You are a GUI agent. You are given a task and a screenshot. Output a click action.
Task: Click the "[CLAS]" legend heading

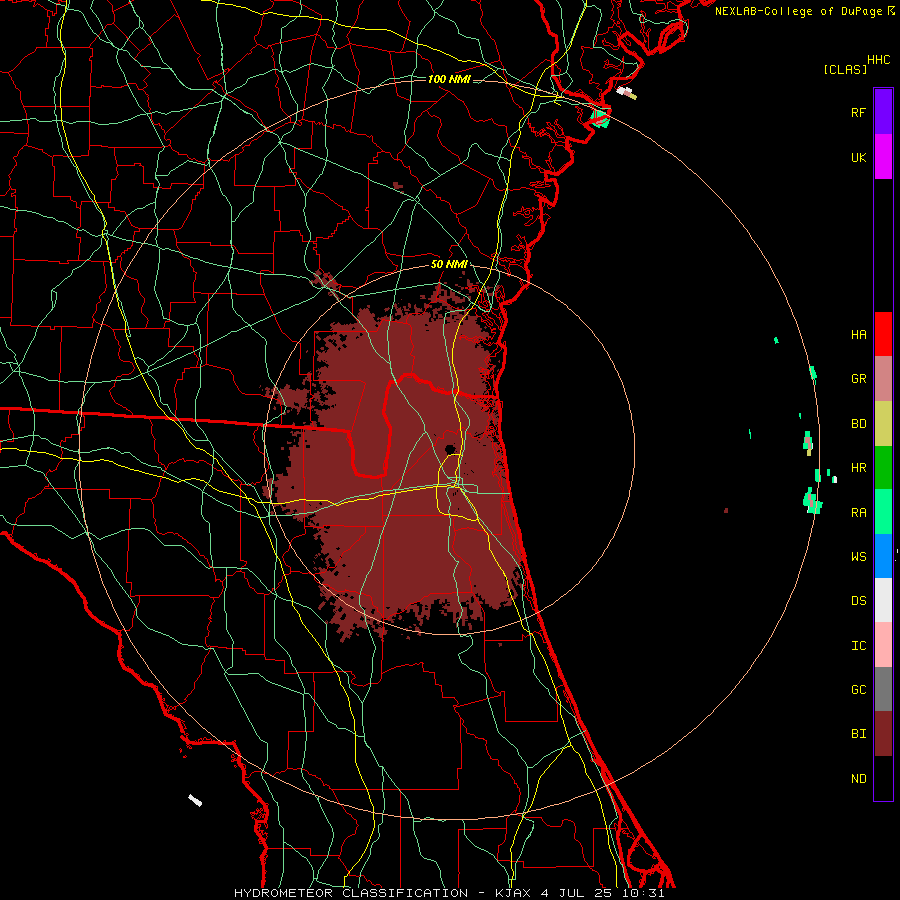tap(845, 69)
